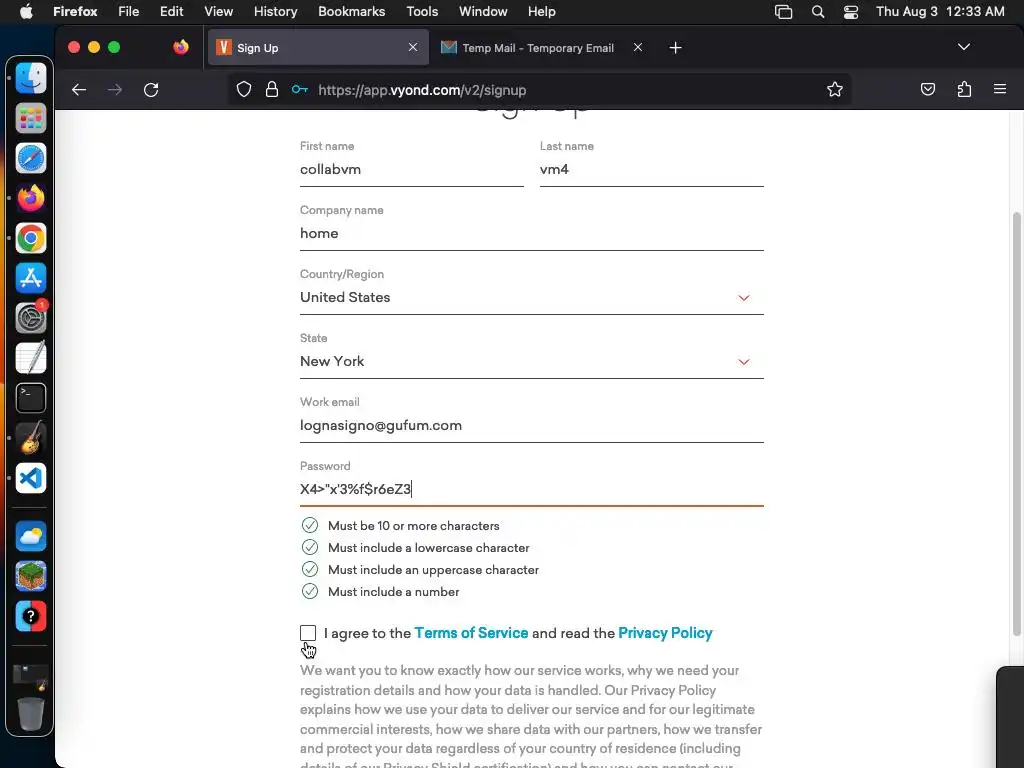Open the File menu
This screenshot has width=1024, height=768.
[x=129, y=12]
